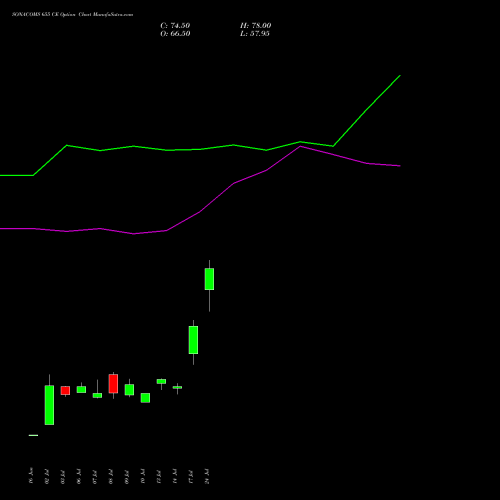
Task: Click the open value O: 66.50
Action: point(175,34)
